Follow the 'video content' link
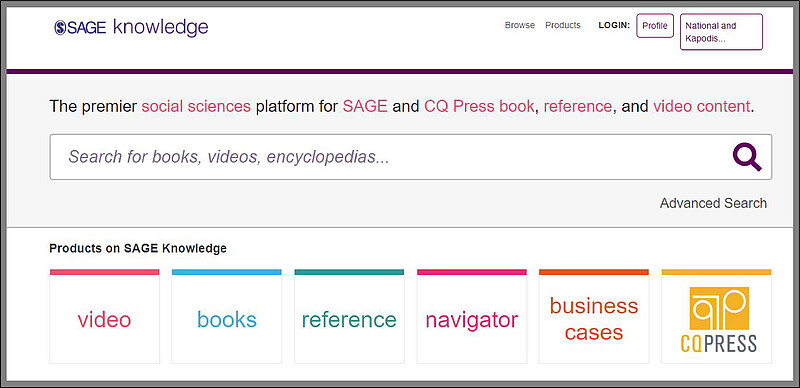Image resolution: width=800 pixels, height=388 pixels. (x=702, y=107)
